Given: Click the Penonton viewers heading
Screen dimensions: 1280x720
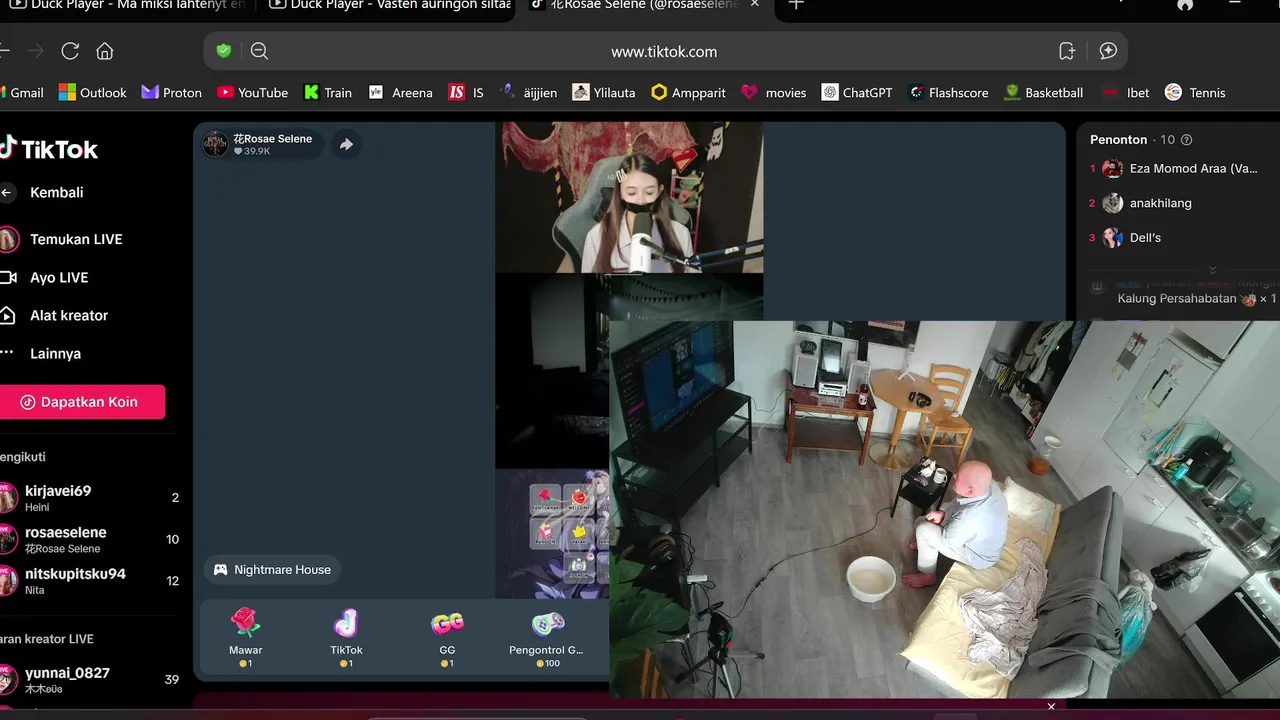Looking at the screenshot, I should tap(1118, 140).
